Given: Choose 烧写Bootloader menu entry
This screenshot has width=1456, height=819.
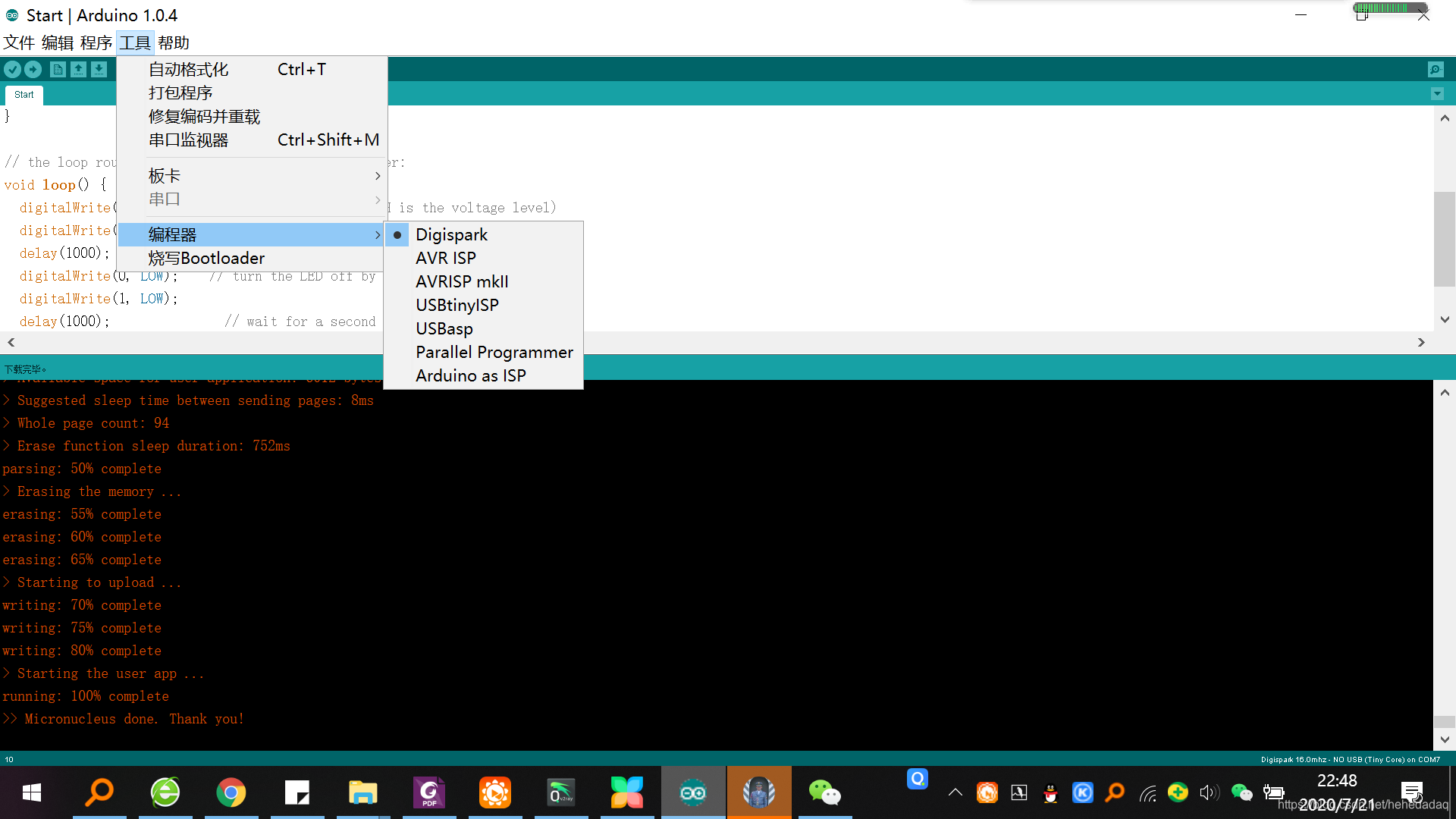Looking at the screenshot, I should pyautogui.click(x=253, y=258).
